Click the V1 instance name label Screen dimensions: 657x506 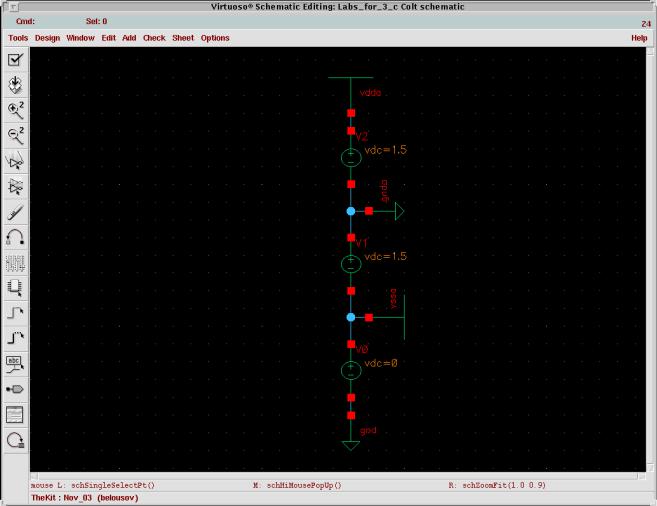point(362,243)
